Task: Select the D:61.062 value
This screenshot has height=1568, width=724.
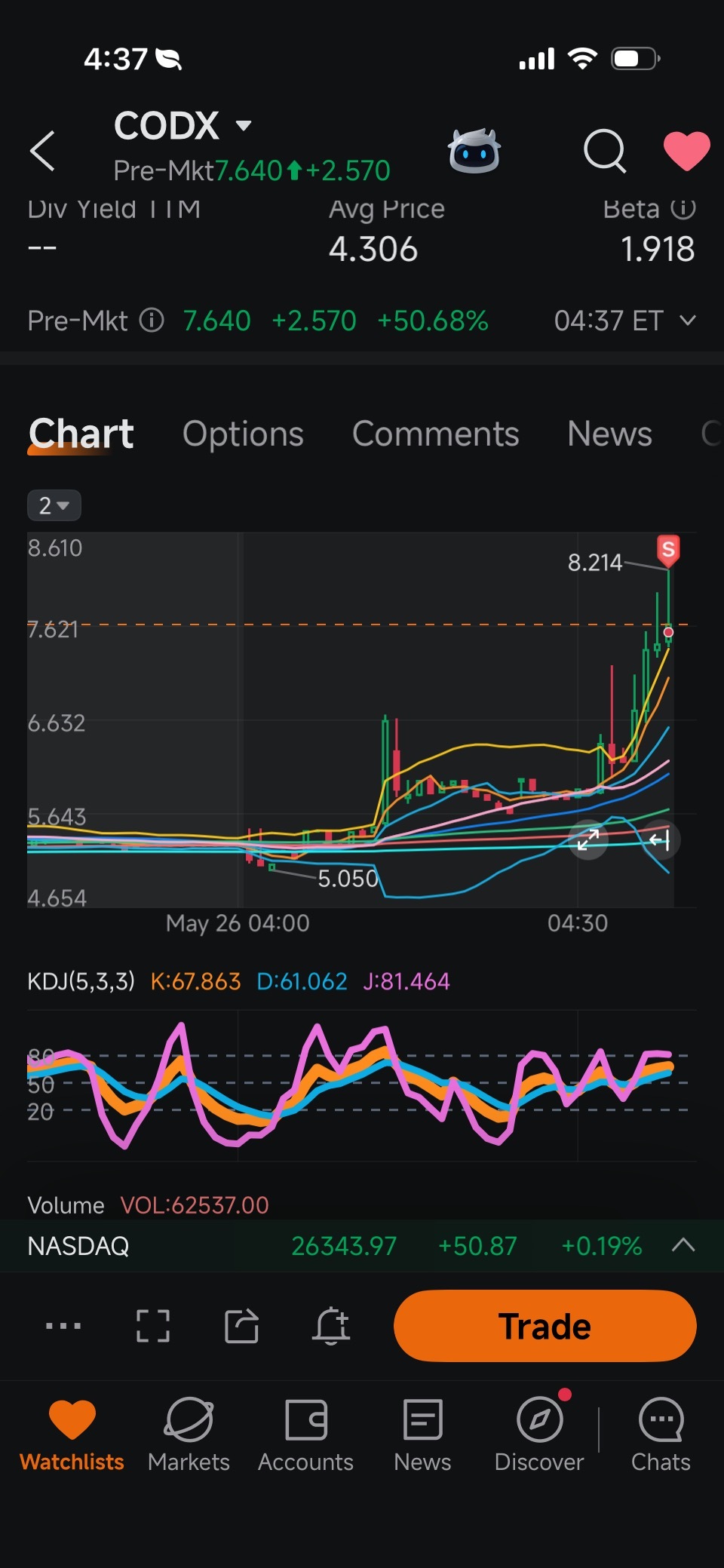Action: point(302,981)
